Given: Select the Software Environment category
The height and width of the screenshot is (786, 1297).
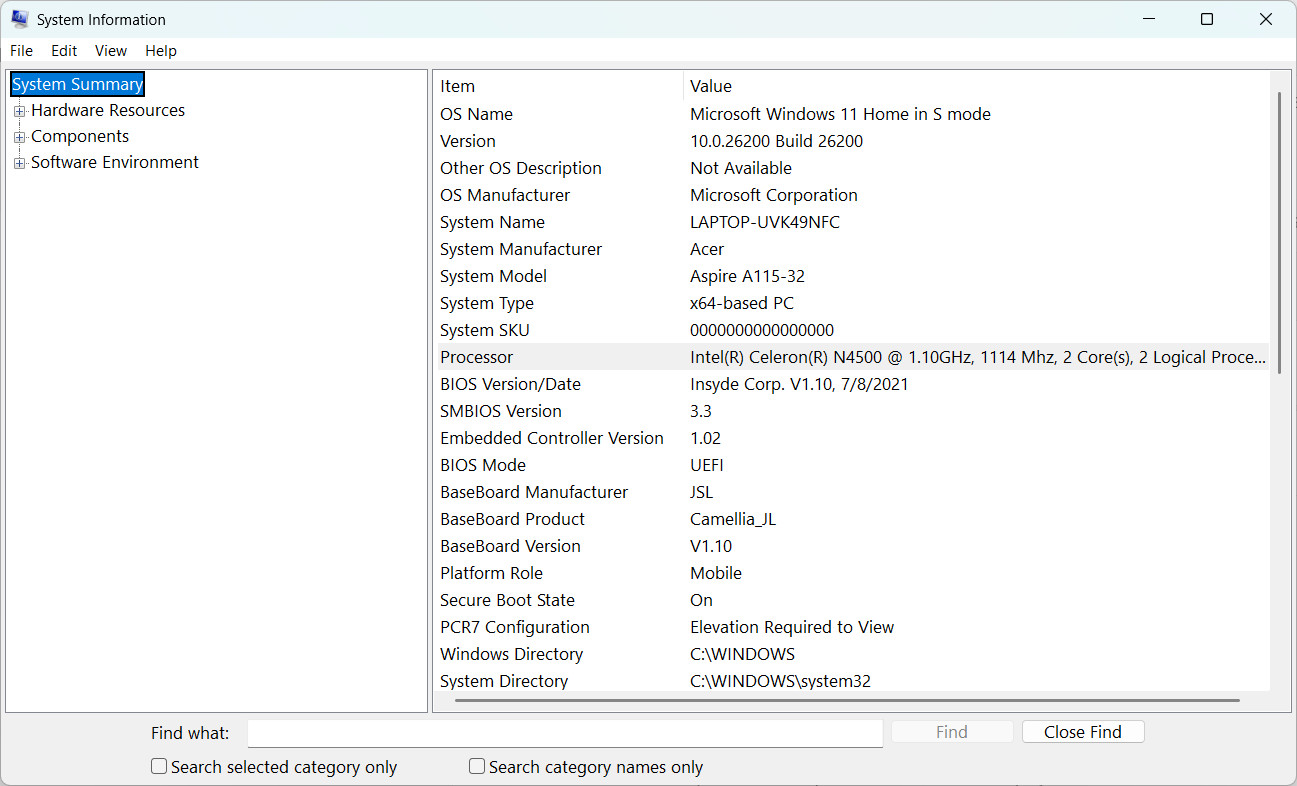Looking at the screenshot, I should [115, 162].
